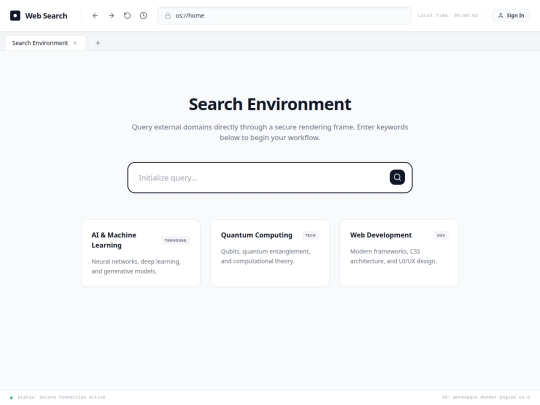
Task: Click the Web Search logo icon
Action: click(x=15, y=16)
